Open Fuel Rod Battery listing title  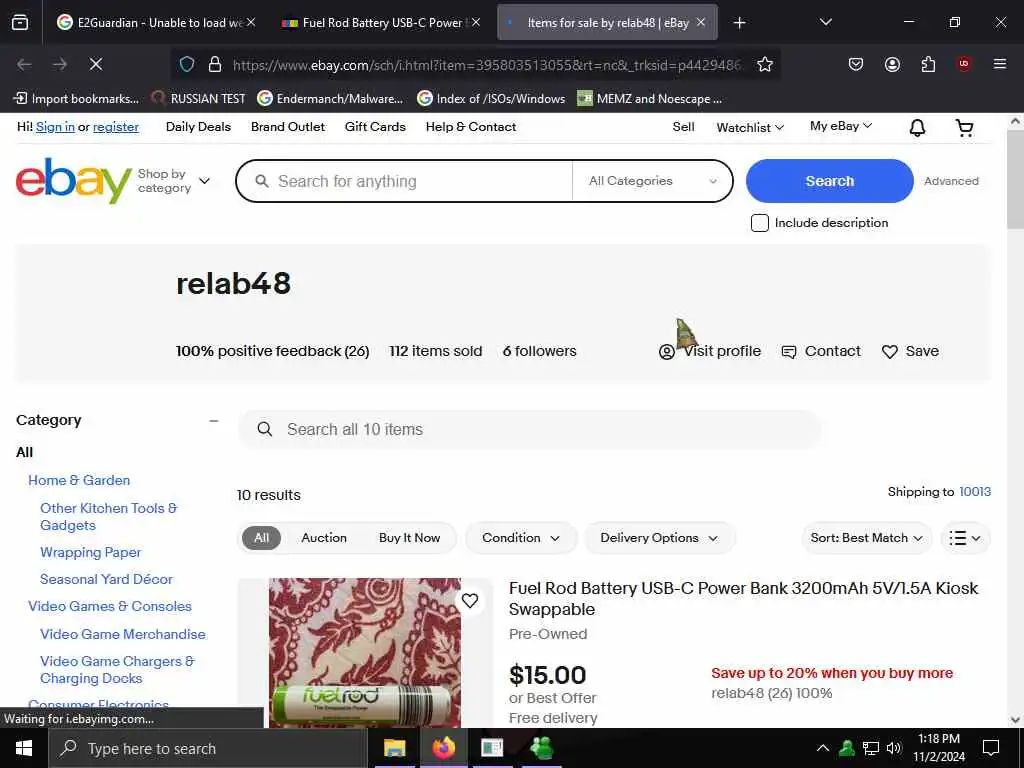(743, 598)
